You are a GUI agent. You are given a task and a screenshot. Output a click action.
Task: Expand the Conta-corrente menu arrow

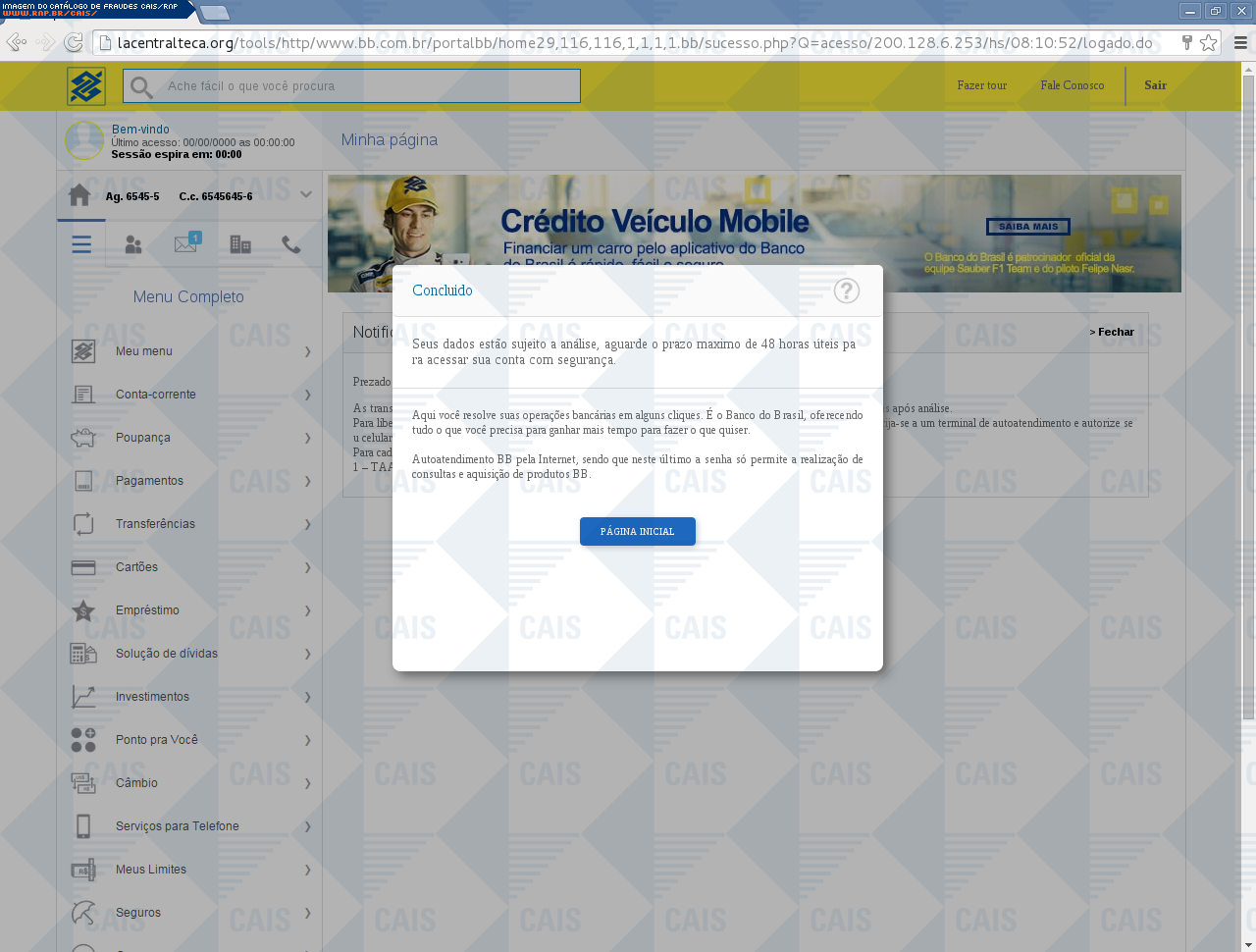point(307,395)
